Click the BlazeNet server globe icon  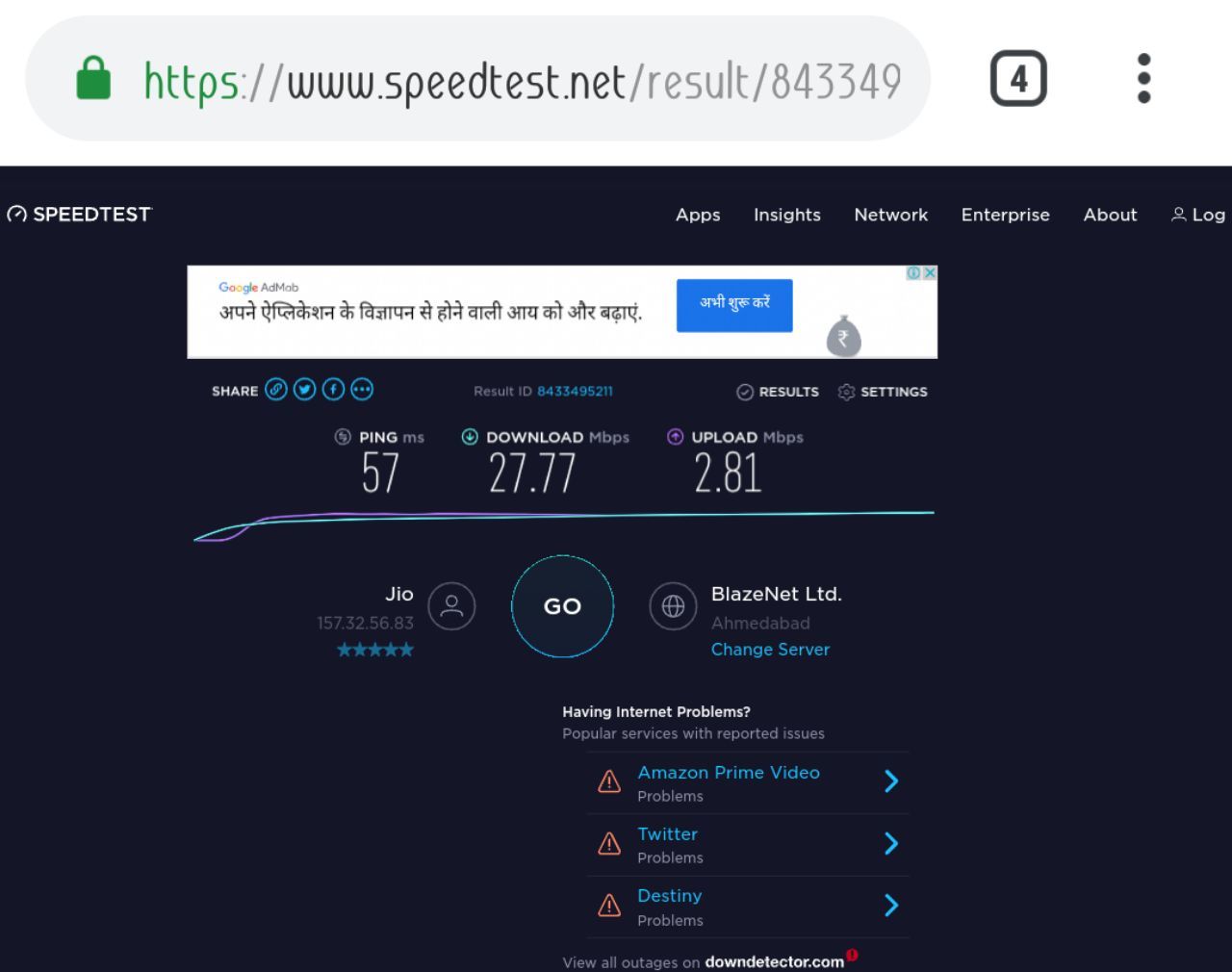pyautogui.click(x=673, y=606)
